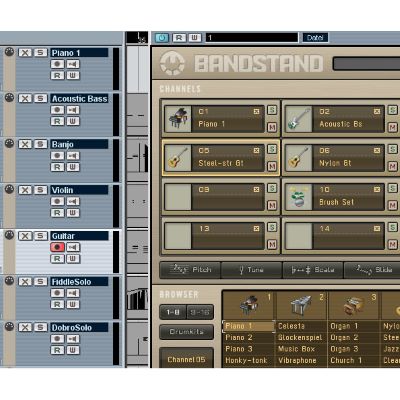This screenshot has height=400, width=400.
Task: Toggle write automation on FiddleSolo track
Action: [73, 304]
